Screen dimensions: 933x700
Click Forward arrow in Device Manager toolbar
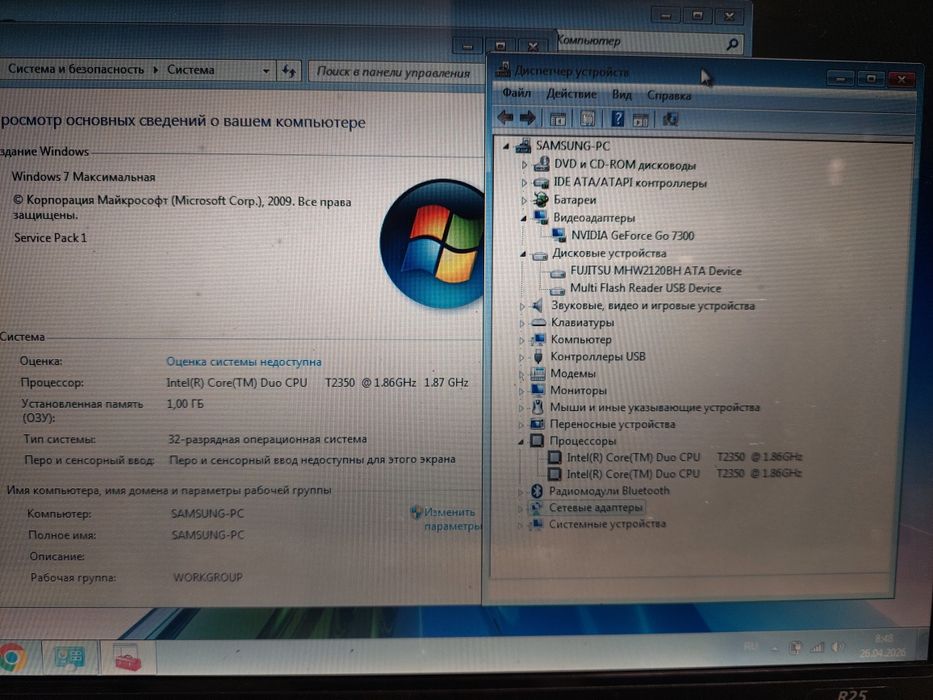pos(527,118)
